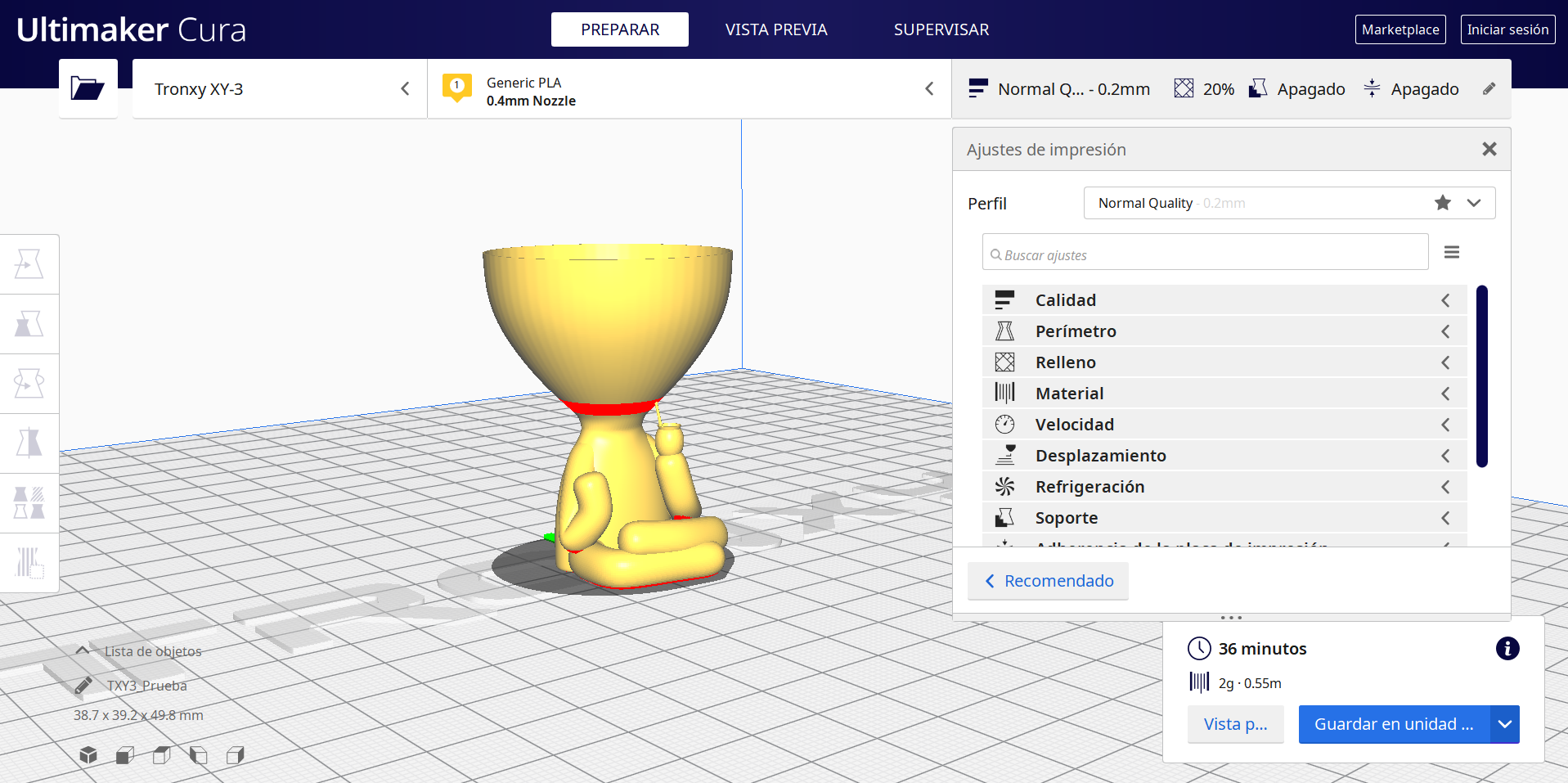Switch to the VISTA PREVIA tab
Viewport: 1568px width, 783px height.
[776, 29]
